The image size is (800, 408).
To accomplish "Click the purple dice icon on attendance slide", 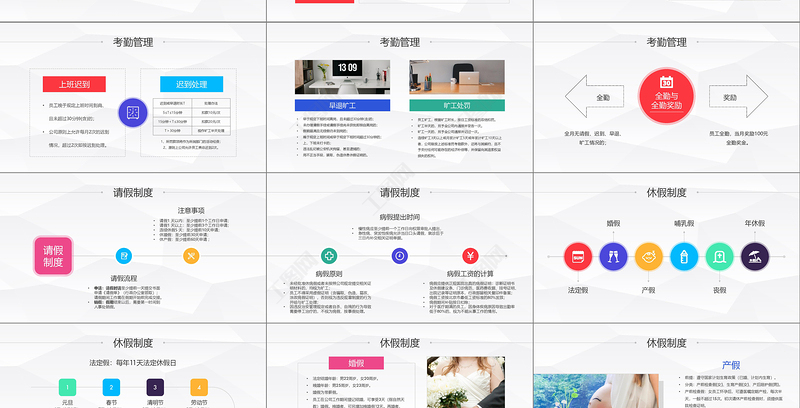I will [x=133, y=113].
